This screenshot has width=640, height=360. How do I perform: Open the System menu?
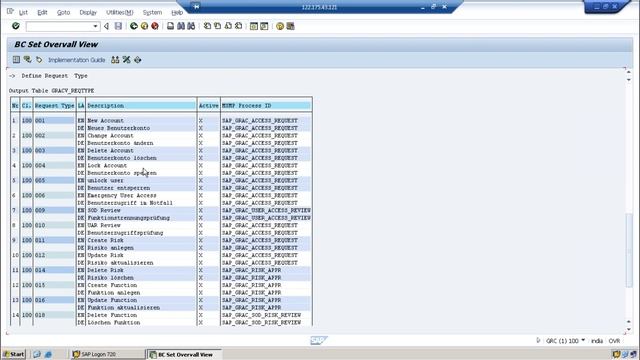[x=152, y=13]
